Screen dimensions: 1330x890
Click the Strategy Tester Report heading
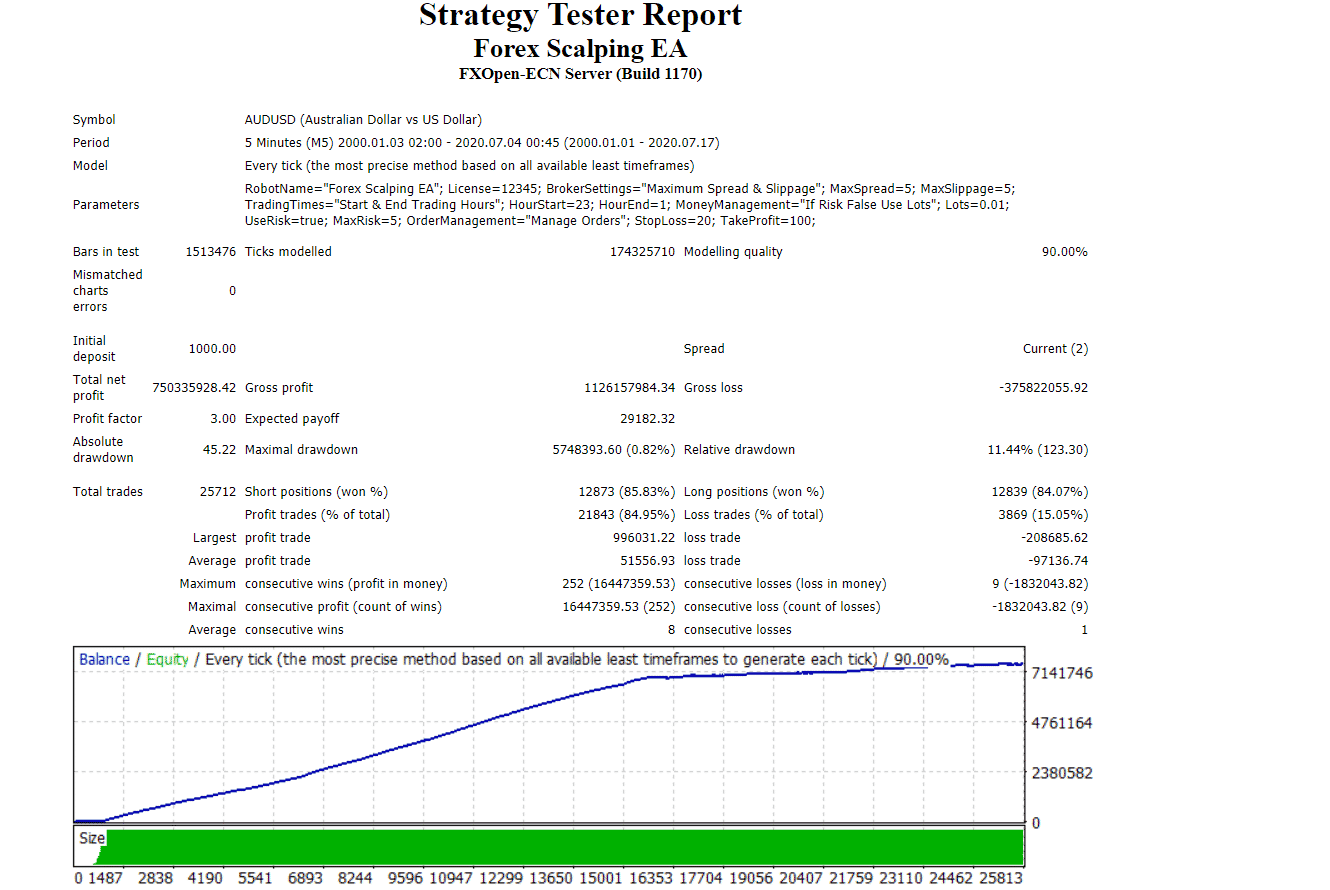[580, 16]
